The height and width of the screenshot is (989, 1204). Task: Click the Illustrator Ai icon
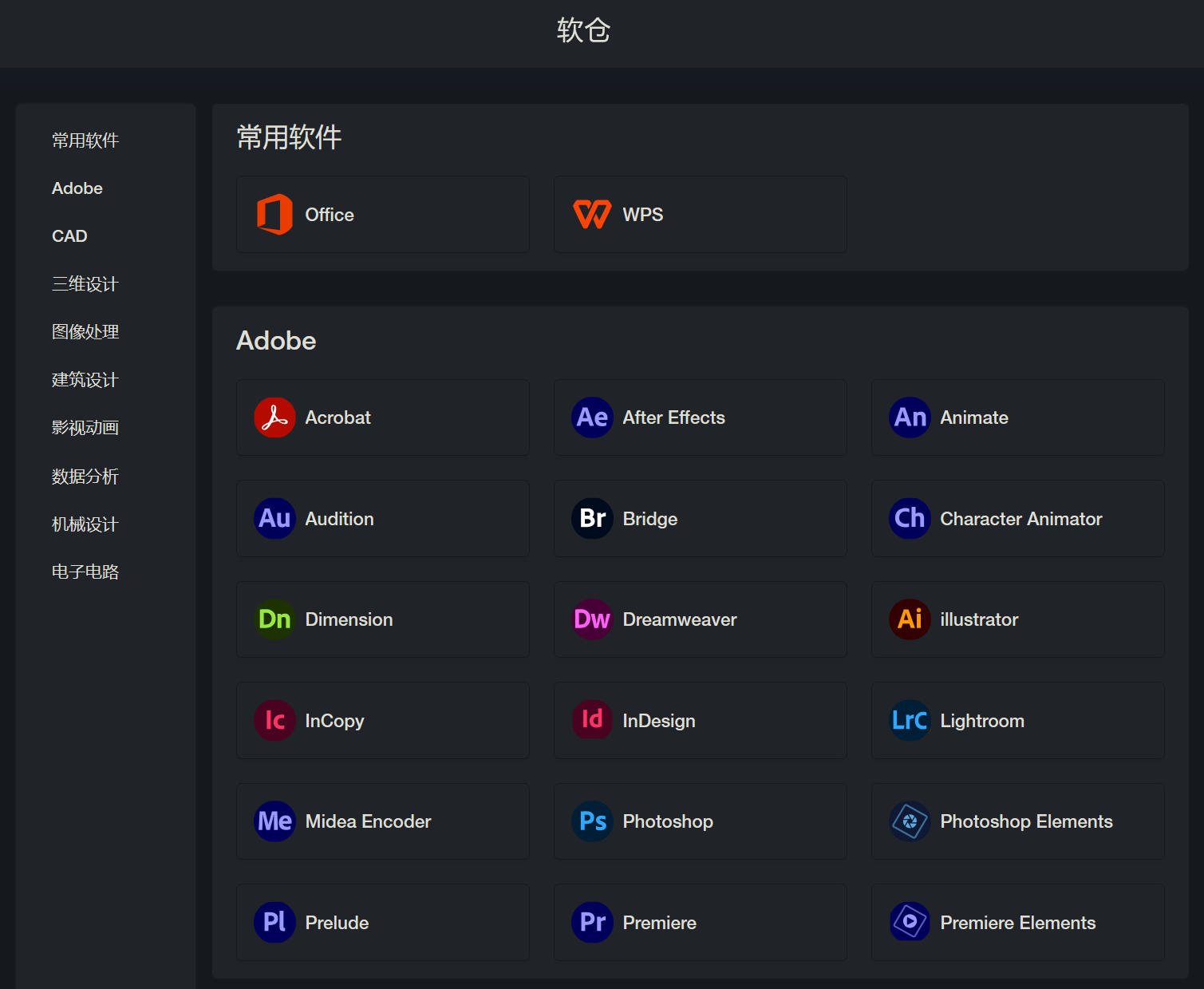pos(910,619)
